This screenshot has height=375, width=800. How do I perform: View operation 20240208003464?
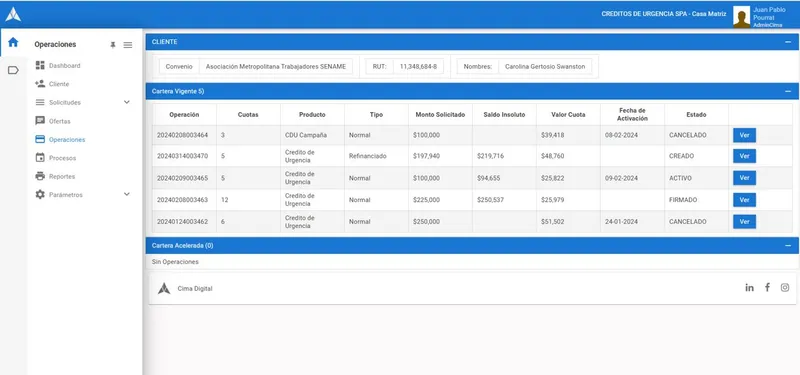tap(744, 135)
